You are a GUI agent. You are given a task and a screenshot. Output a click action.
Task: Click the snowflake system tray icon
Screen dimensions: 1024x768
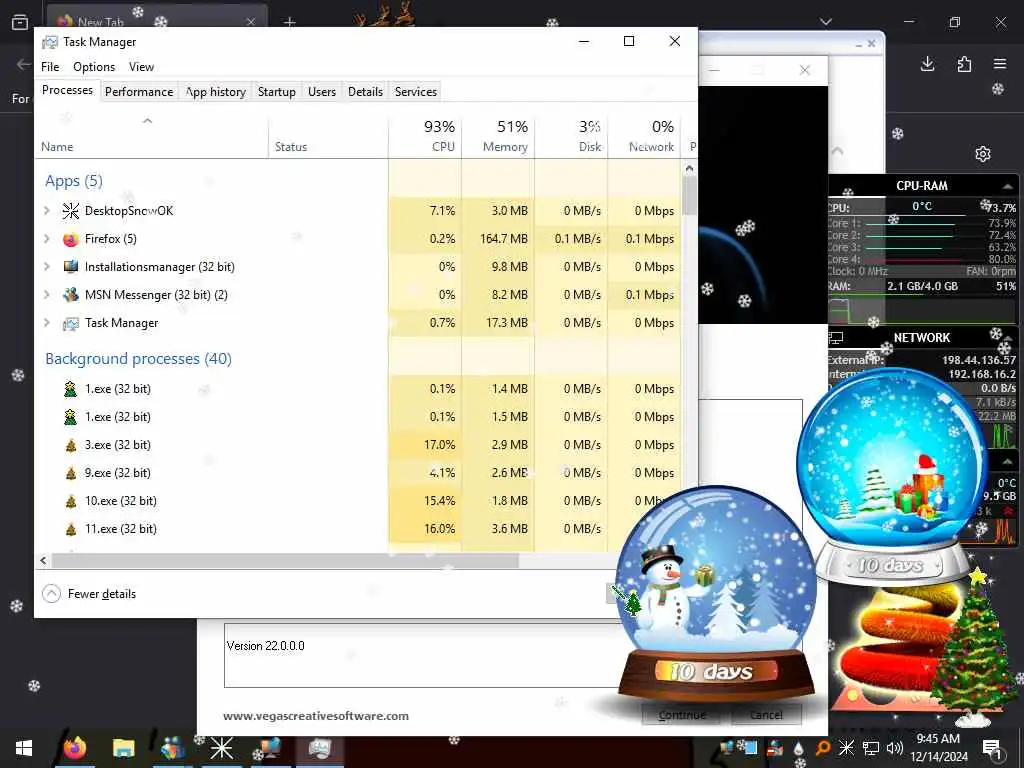click(x=846, y=748)
